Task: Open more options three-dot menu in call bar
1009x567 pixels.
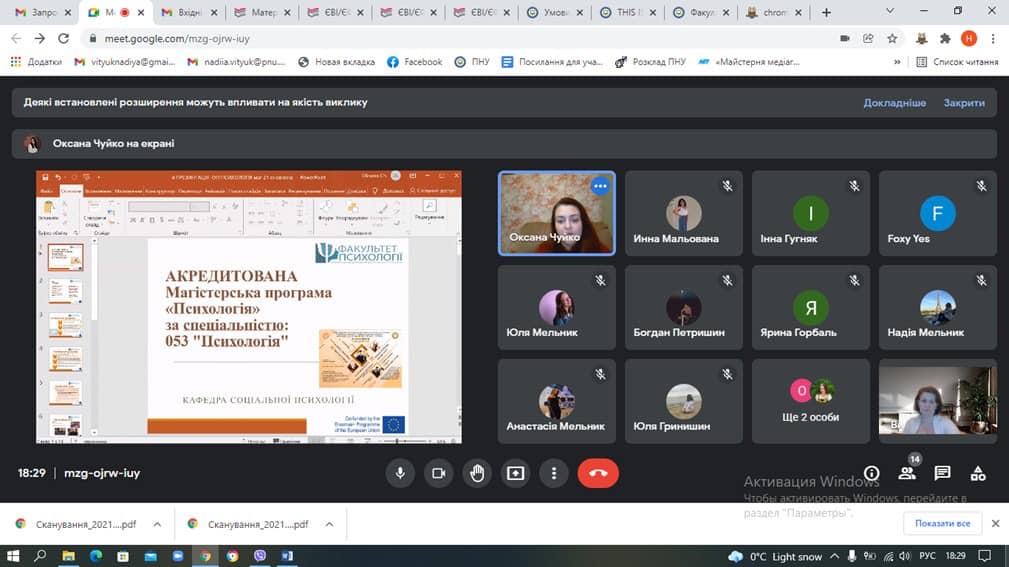Action: point(553,473)
